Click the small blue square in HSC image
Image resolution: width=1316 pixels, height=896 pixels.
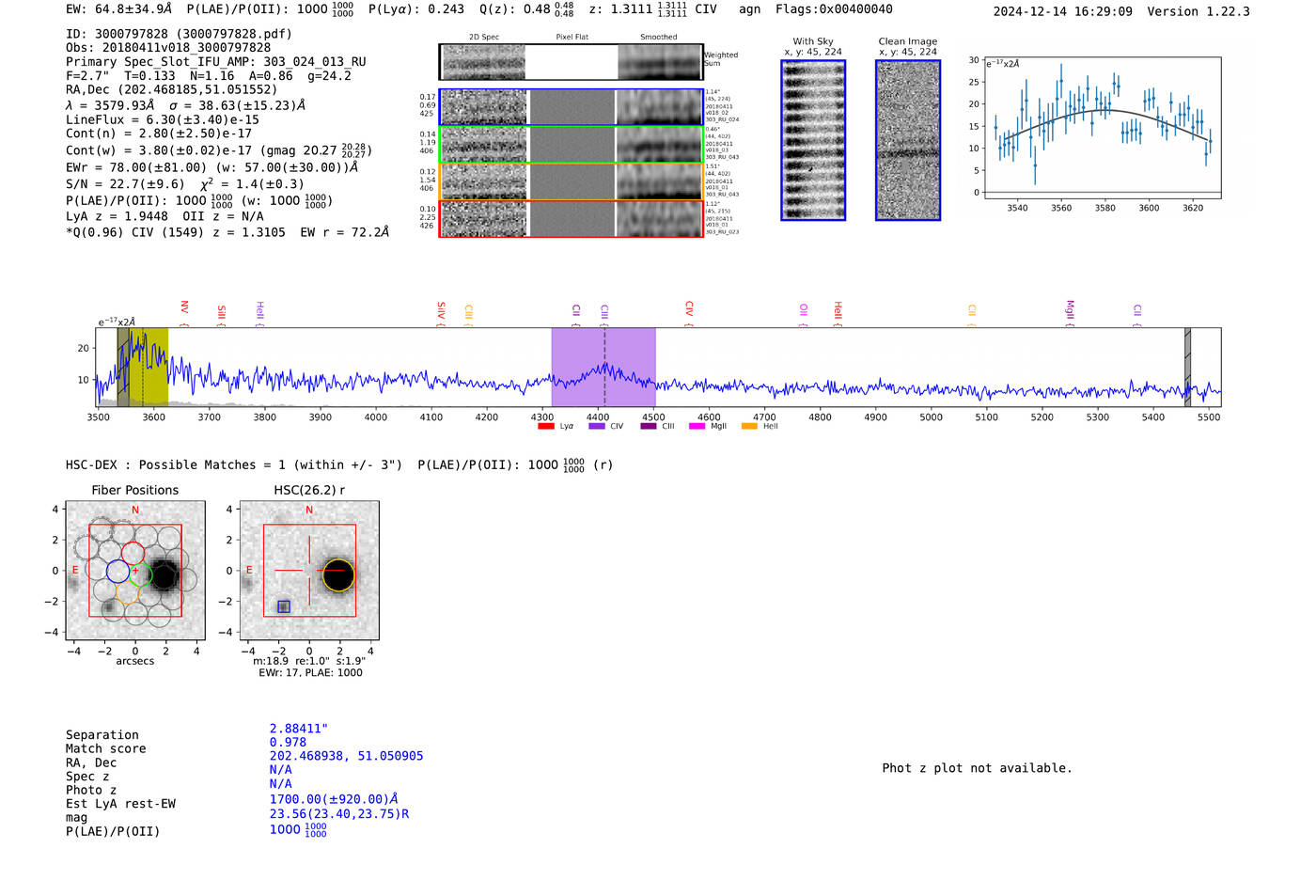click(x=284, y=606)
